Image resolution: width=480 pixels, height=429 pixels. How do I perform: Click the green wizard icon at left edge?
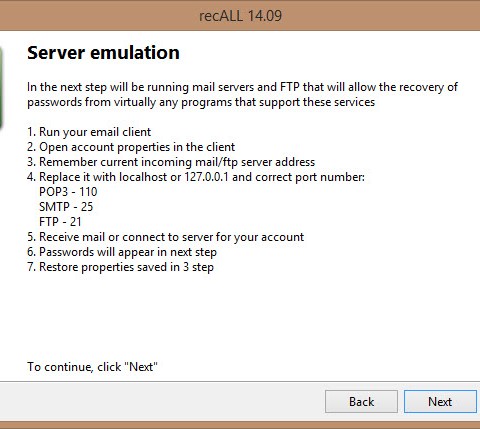coord(1,88)
